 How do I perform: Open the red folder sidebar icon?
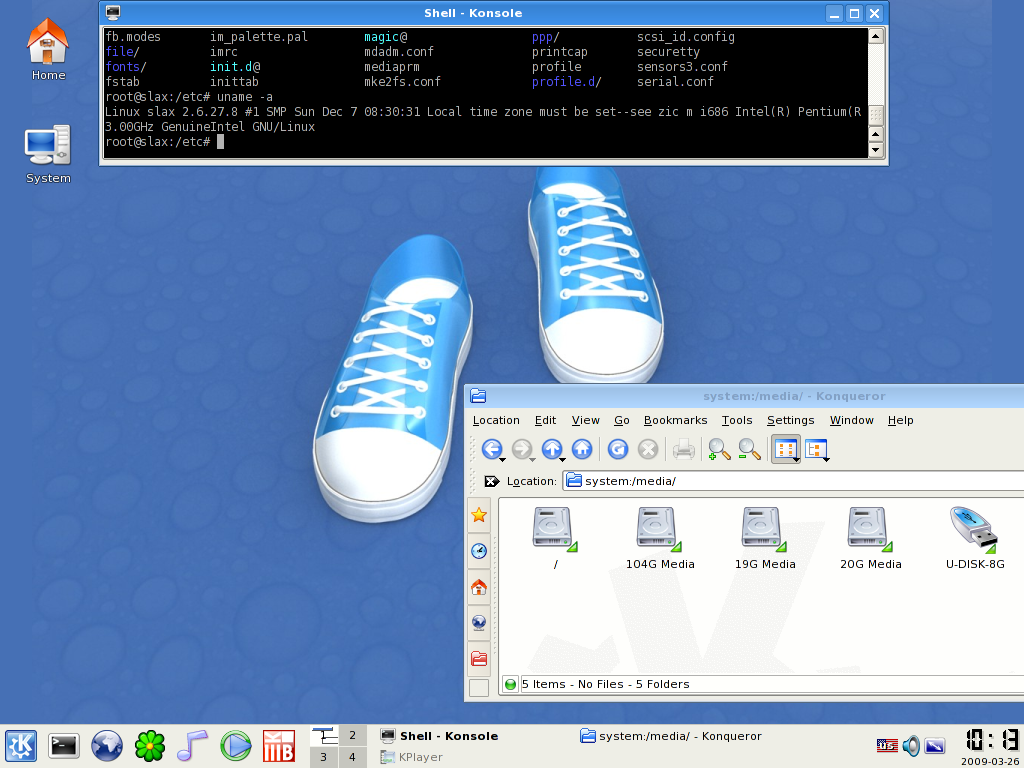[479, 658]
